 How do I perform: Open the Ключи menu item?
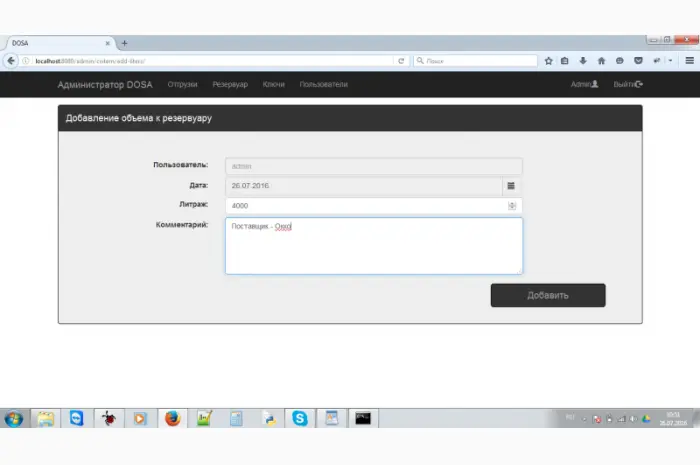coord(274,84)
